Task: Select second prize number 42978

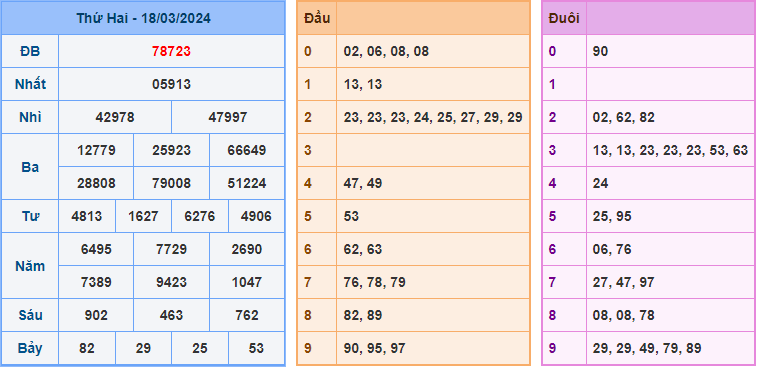Action: click(115, 117)
